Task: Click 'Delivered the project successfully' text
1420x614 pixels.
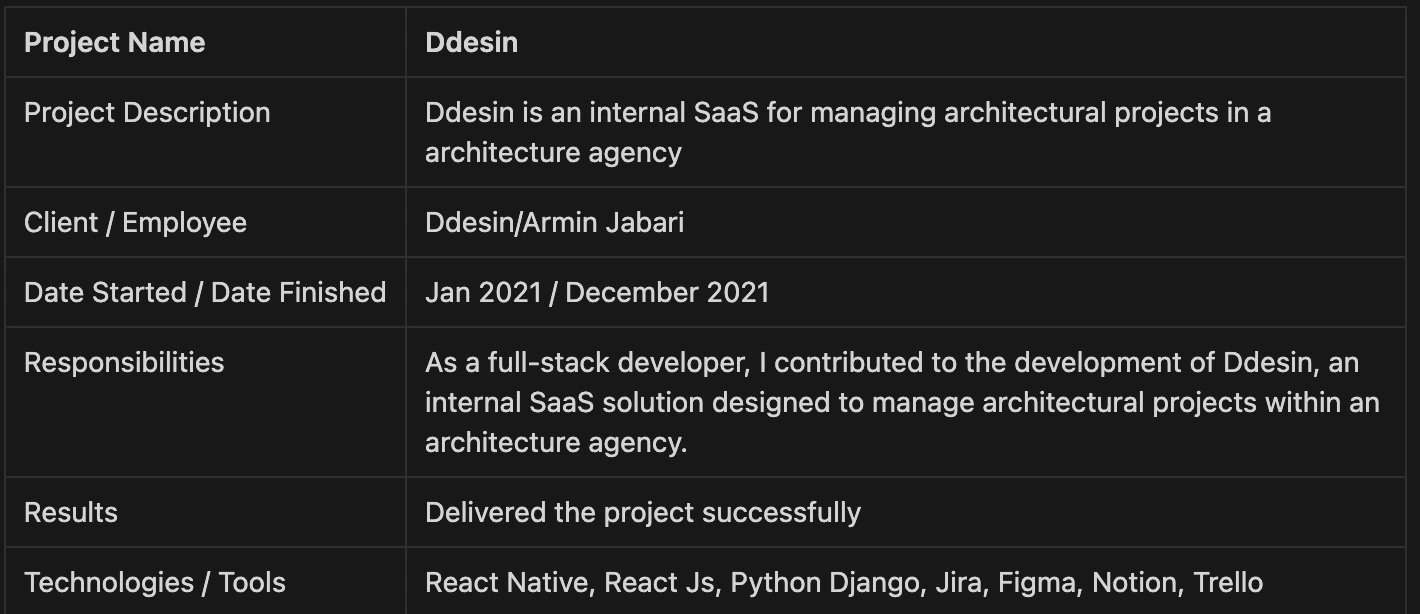Action: (642, 512)
